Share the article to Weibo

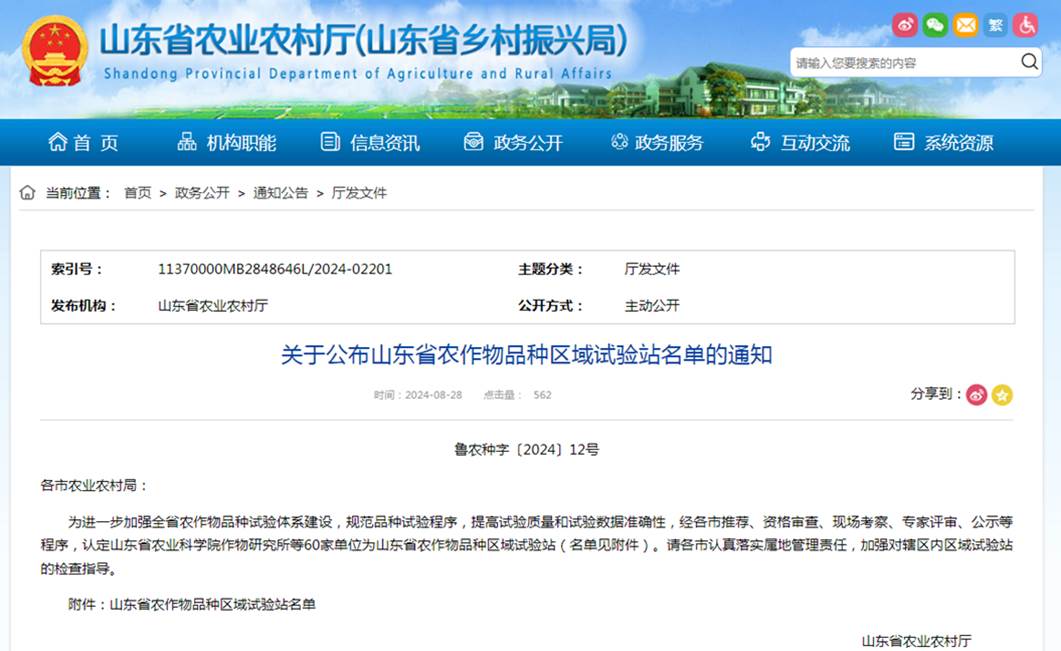(976, 395)
